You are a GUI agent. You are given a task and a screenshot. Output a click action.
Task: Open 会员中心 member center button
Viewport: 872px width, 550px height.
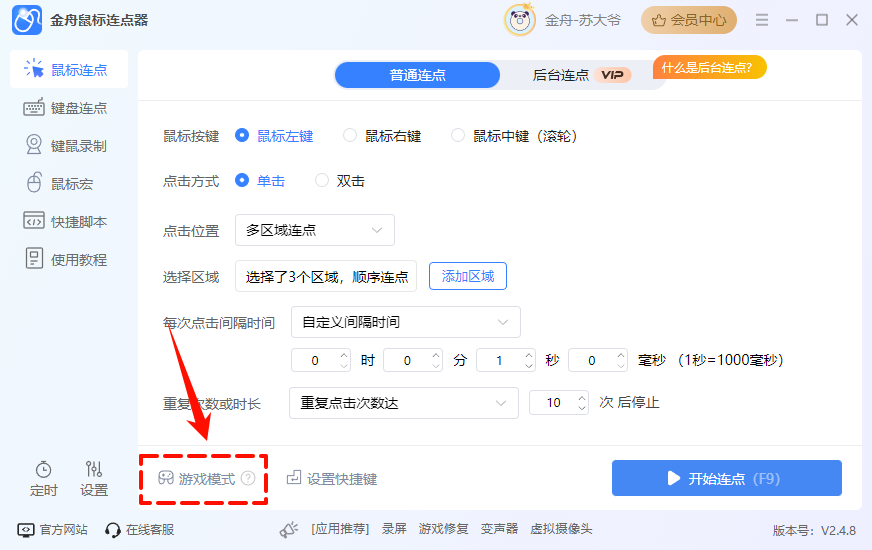[689, 21]
